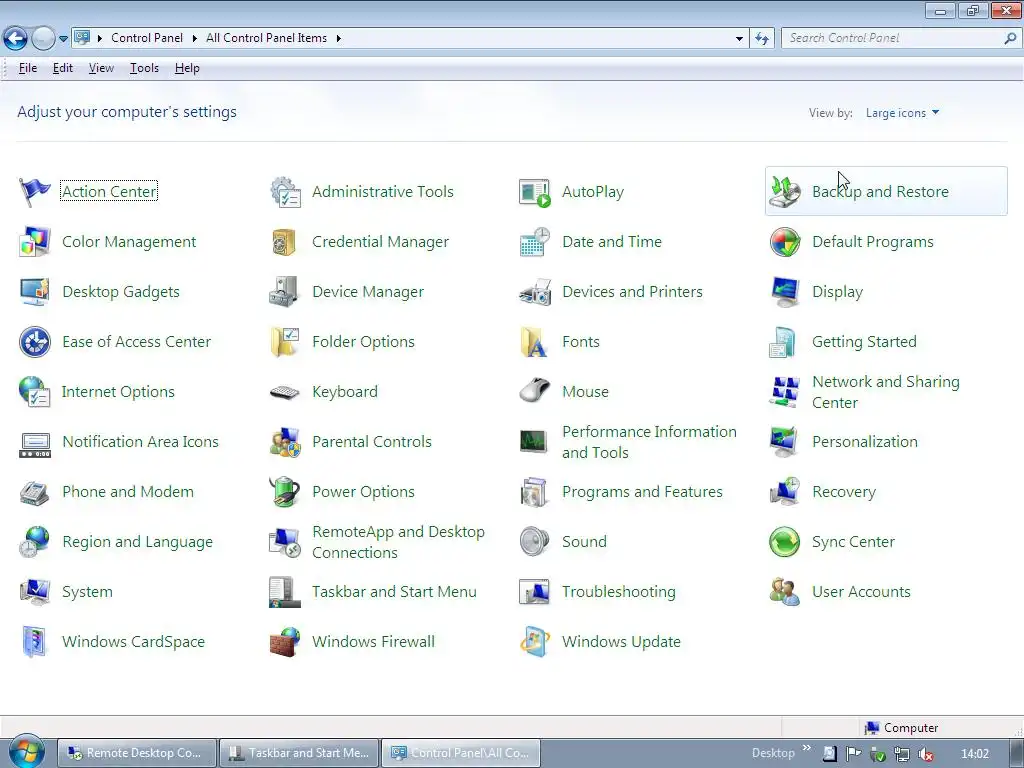Open the View menu
Viewport: 1024px width, 768px height.
click(101, 68)
